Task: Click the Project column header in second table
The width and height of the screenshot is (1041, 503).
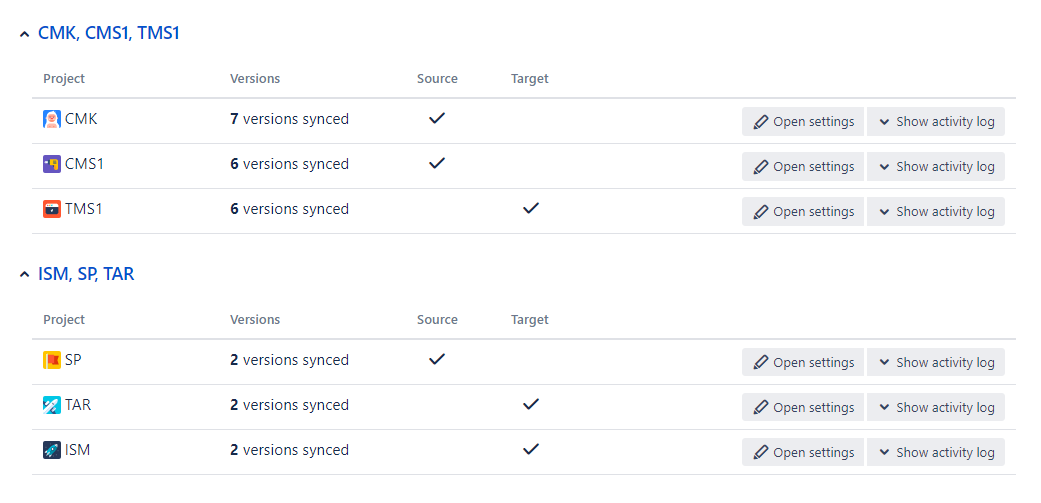Action: [x=64, y=320]
